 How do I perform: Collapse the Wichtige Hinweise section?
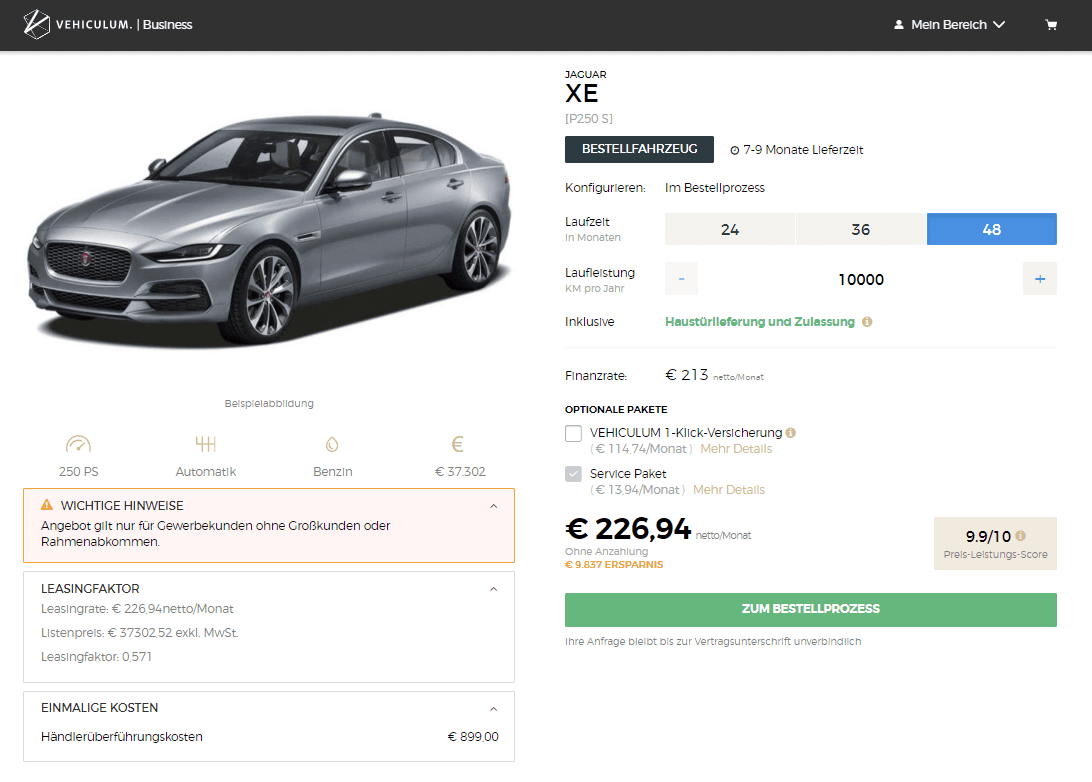(x=494, y=506)
